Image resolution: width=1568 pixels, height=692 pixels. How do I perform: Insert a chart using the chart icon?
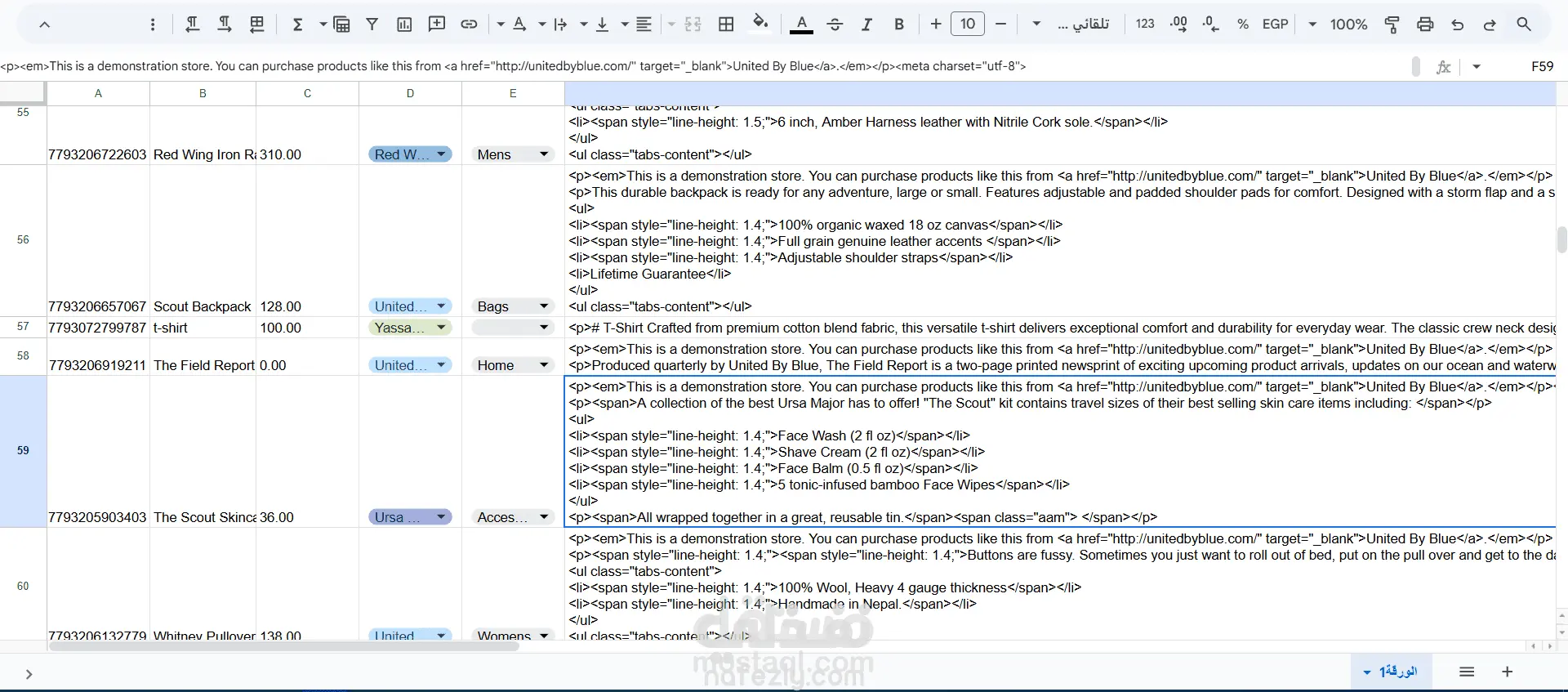pyautogui.click(x=404, y=25)
